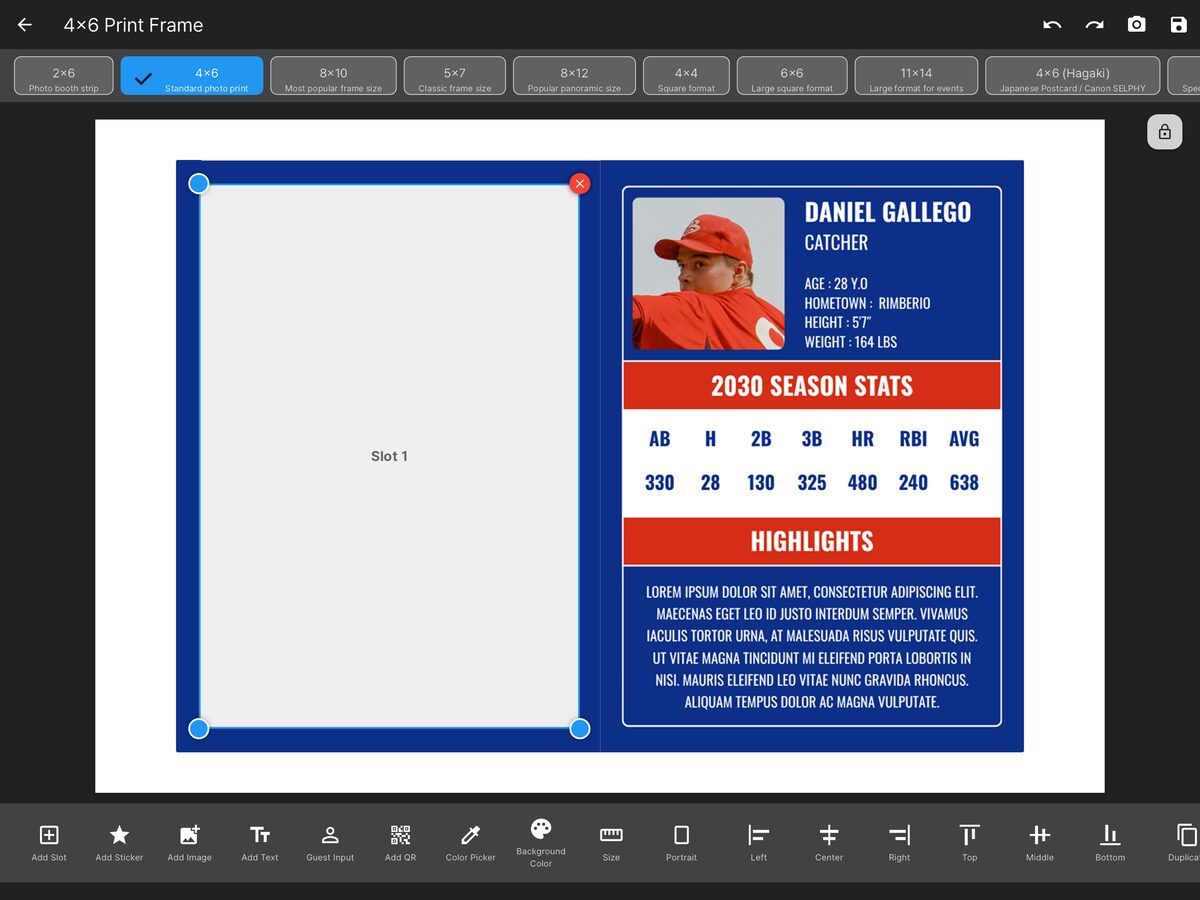Image resolution: width=1200 pixels, height=900 pixels.
Task: Add a Guest Input field
Action: (x=330, y=843)
